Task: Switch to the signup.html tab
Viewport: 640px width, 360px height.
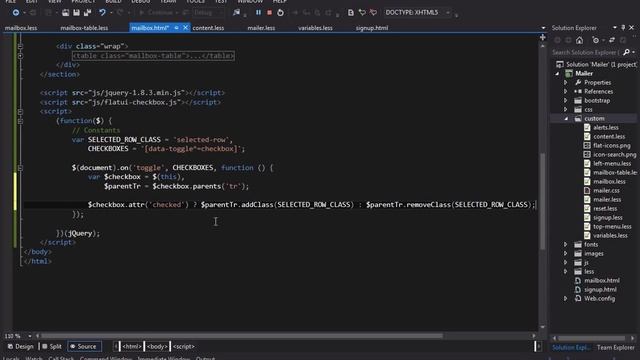Action: [x=372, y=28]
